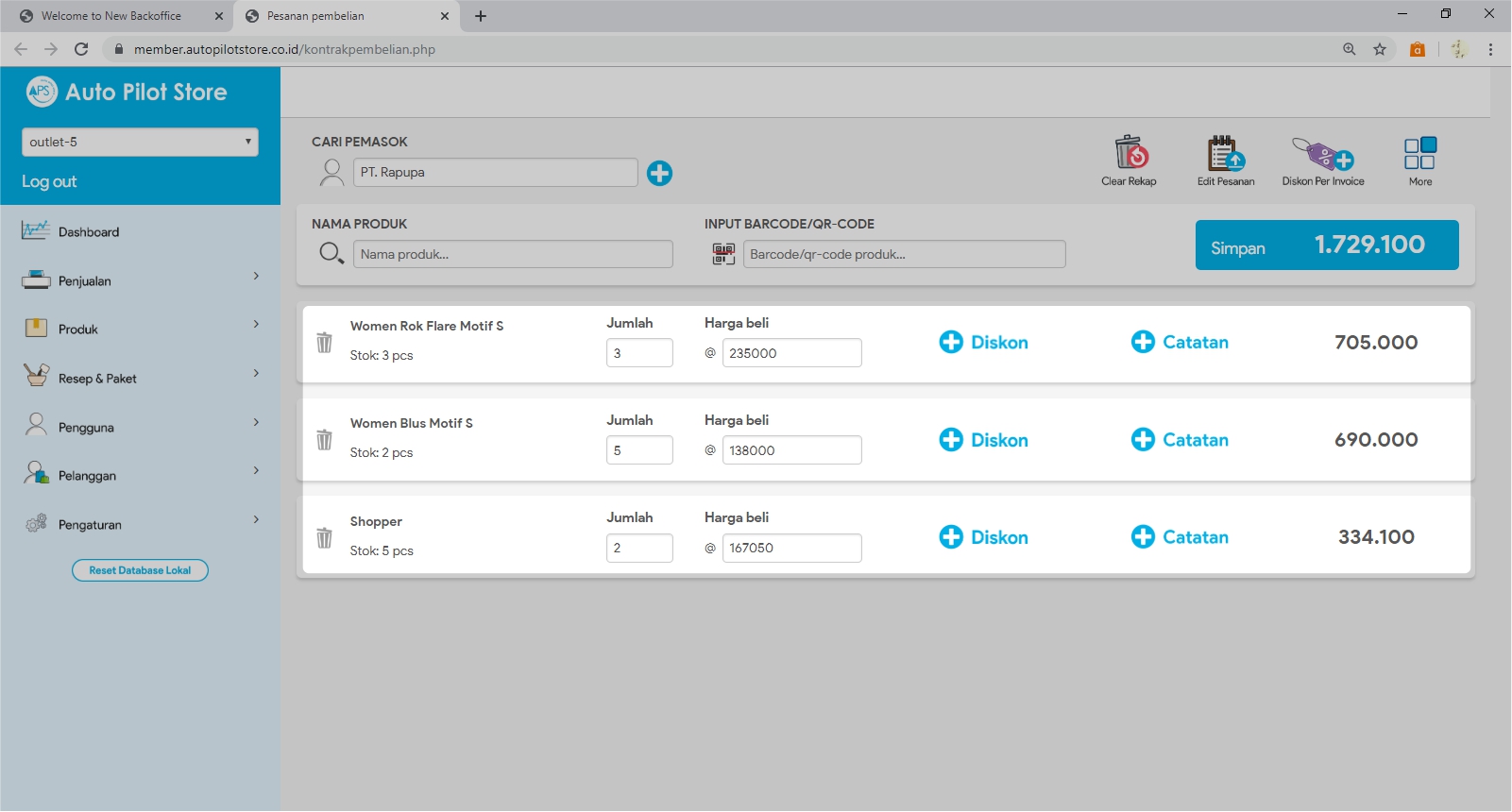Remove the Shopper item via trash icon
Viewport: 1512px width, 812px height.
point(324,538)
